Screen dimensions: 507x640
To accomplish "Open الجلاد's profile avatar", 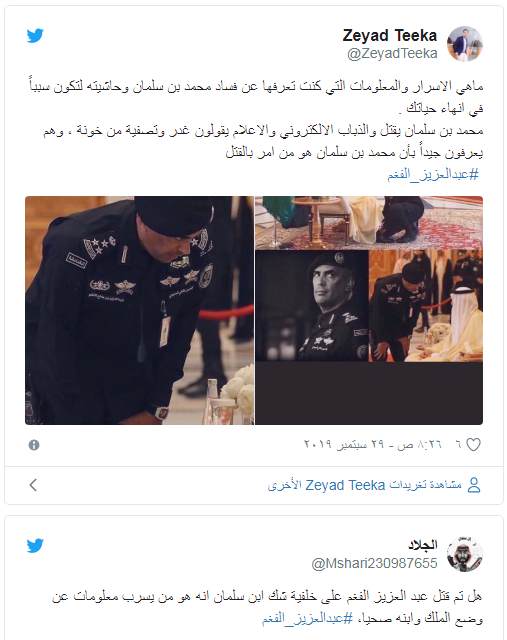I will pyautogui.click(x=465, y=554).
